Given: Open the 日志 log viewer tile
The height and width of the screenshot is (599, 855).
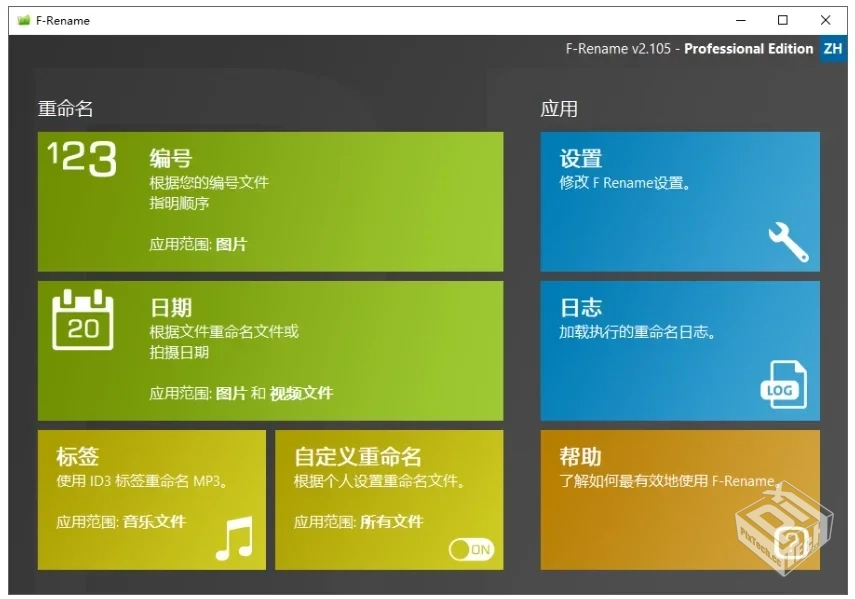Looking at the screenshot, I should coord(680,350).
